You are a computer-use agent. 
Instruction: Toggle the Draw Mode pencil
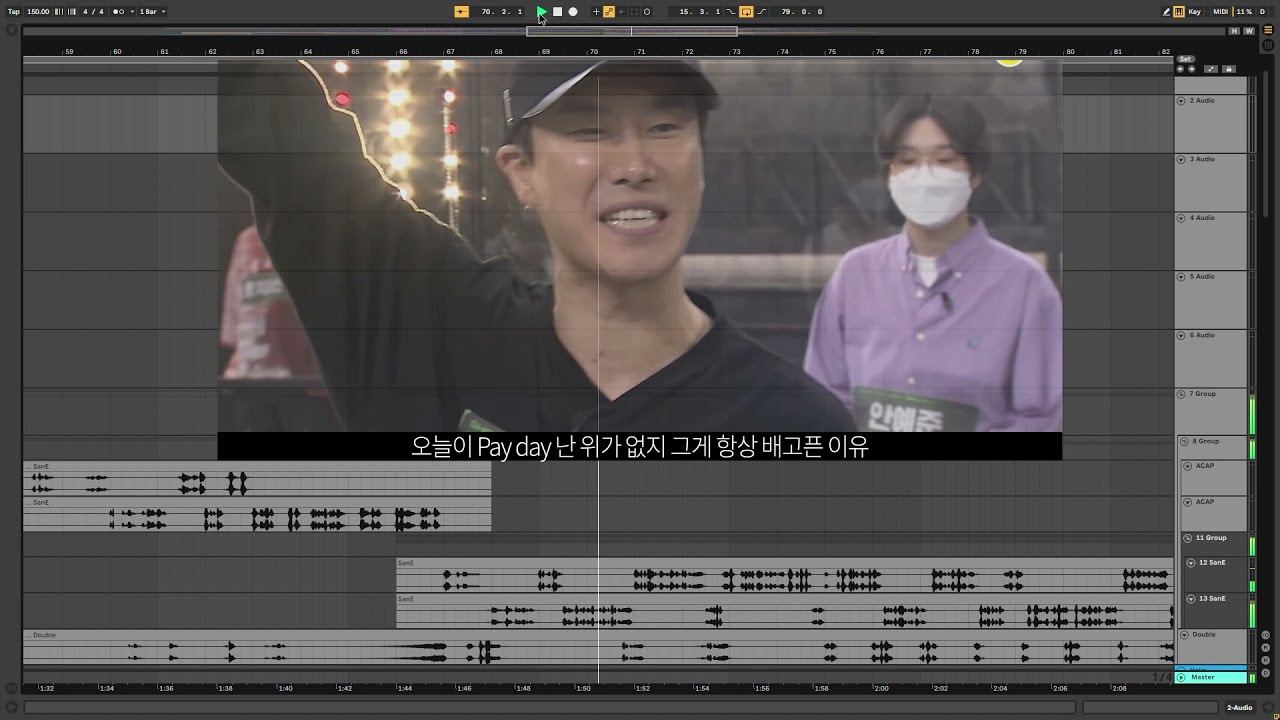click(1166, 12)
